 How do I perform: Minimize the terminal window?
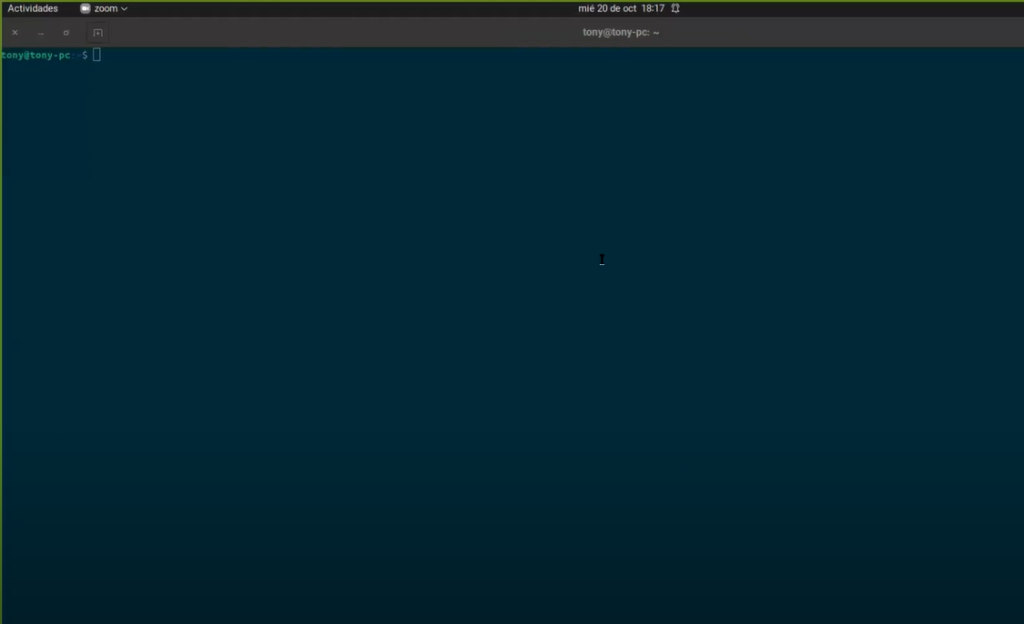tap(40, 33)
